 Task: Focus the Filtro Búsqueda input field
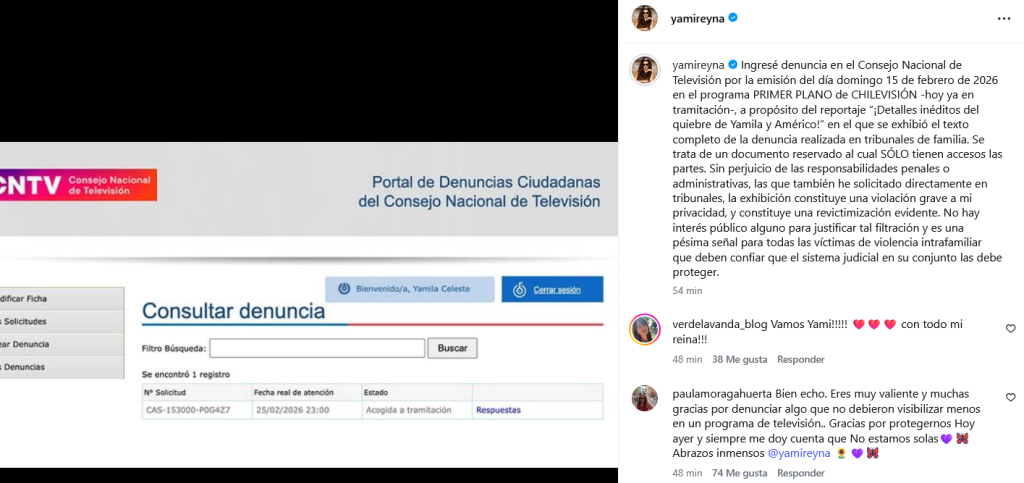click(317, 349)
